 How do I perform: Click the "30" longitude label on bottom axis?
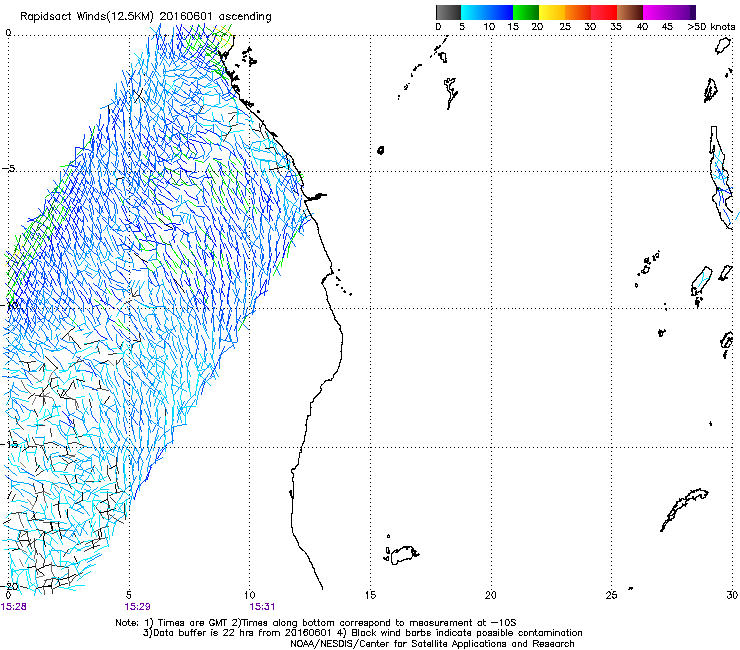732,595
